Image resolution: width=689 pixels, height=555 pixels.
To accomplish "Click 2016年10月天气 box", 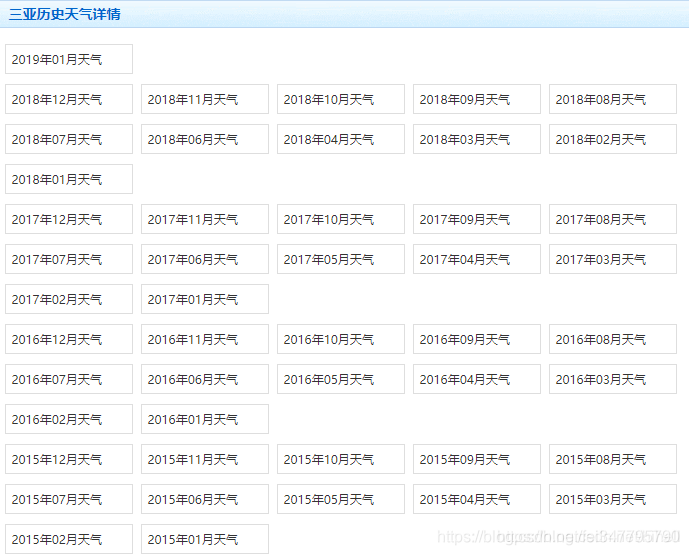I will click(341, 339).
